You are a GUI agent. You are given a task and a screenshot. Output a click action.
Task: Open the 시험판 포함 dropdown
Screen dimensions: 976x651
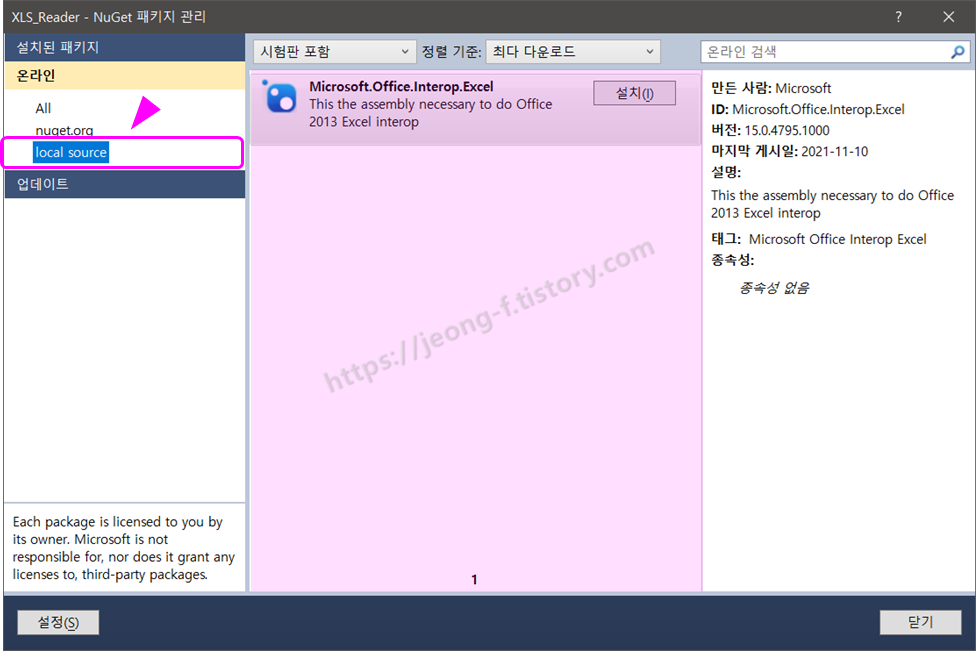click(335, 52)
